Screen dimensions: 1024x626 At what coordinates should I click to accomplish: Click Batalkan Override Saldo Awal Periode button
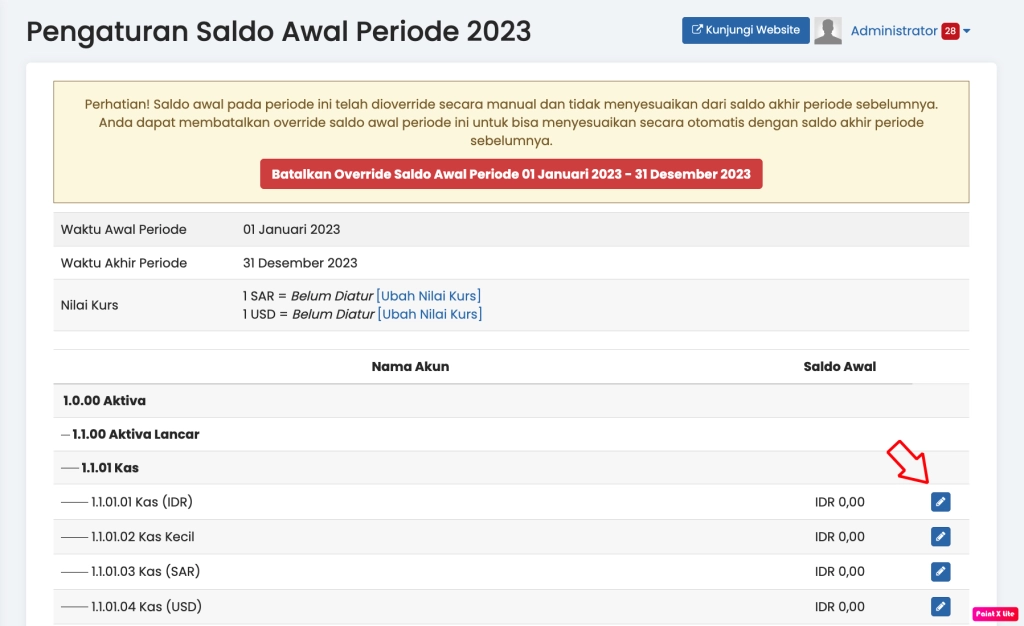(512, 173)
